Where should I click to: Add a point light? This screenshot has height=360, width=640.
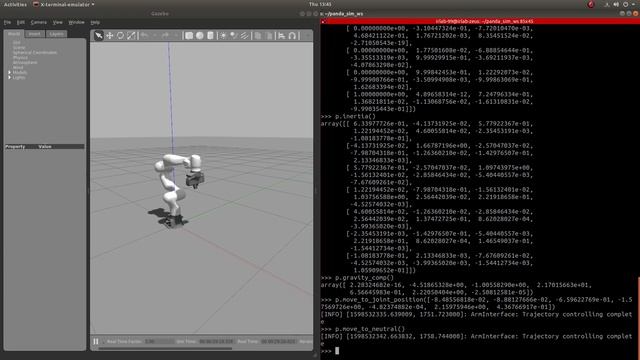click(x=223, y=36)
